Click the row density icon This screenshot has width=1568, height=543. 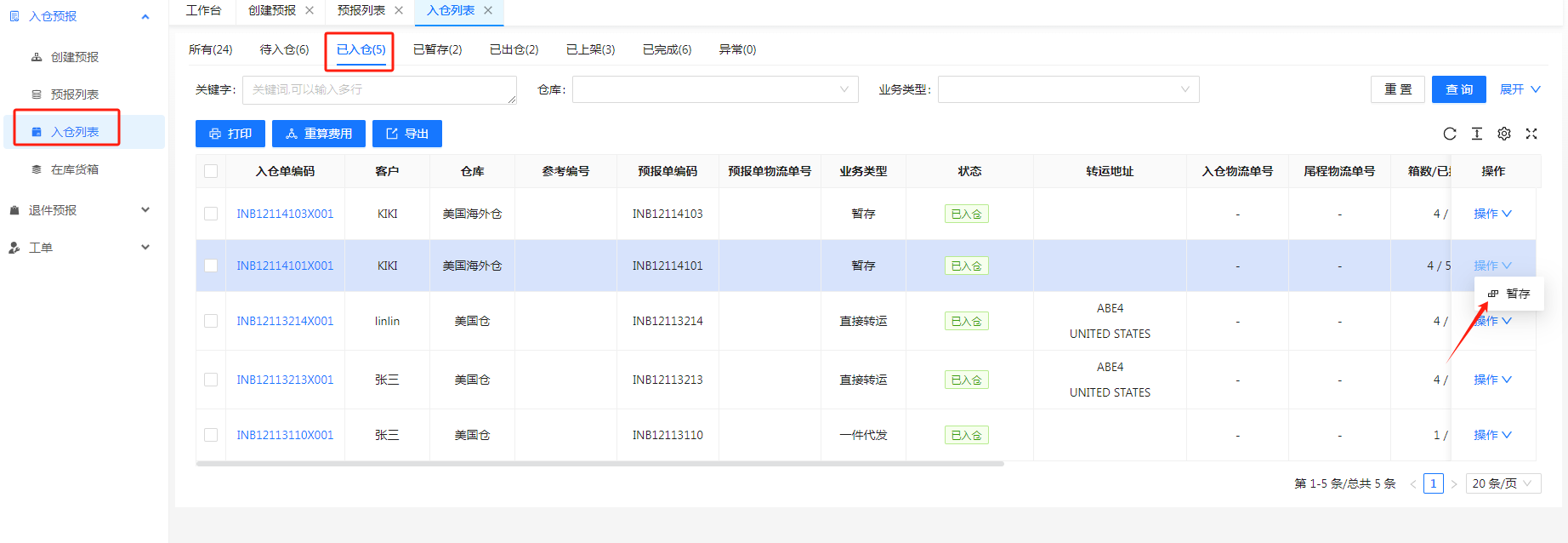[x=1477, y=134]
